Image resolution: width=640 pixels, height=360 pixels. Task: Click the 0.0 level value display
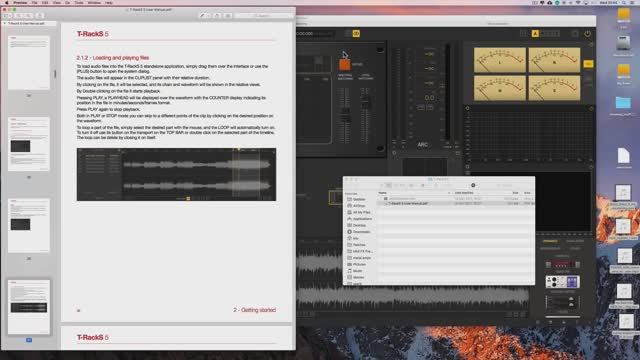pyautogui.click(x=429, y=98)
